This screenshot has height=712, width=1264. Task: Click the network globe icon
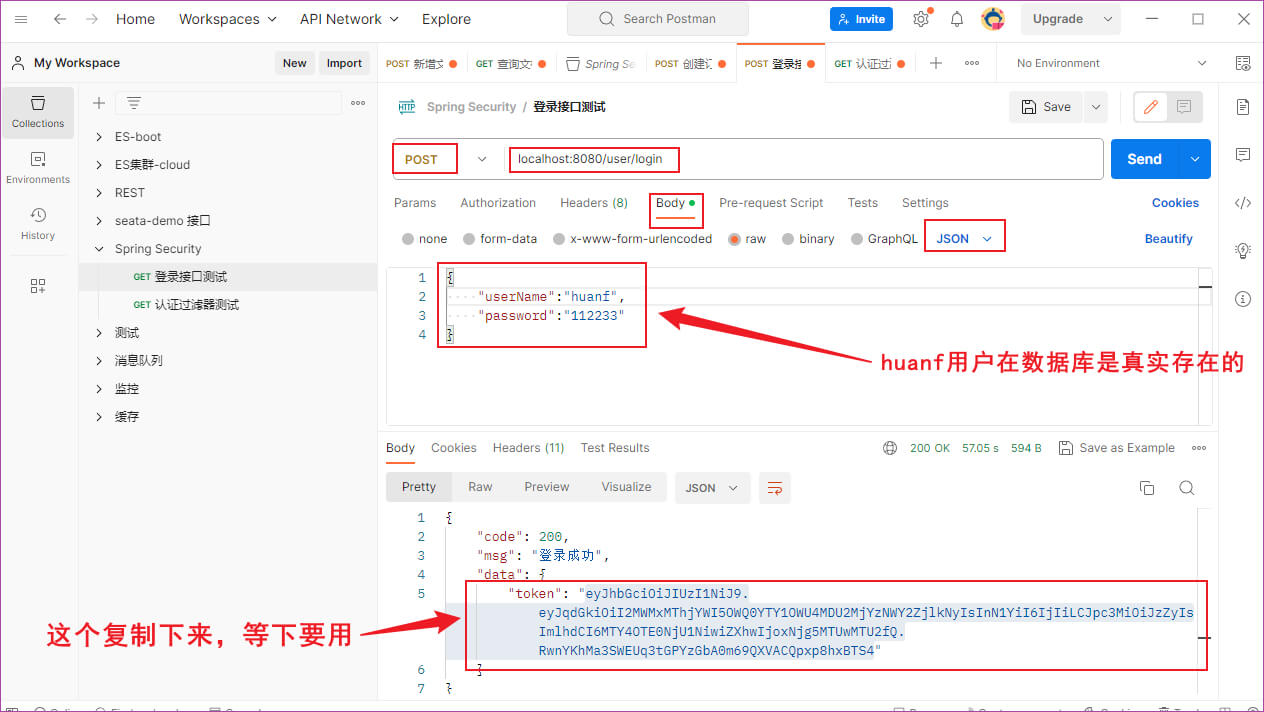pos(890,448)
